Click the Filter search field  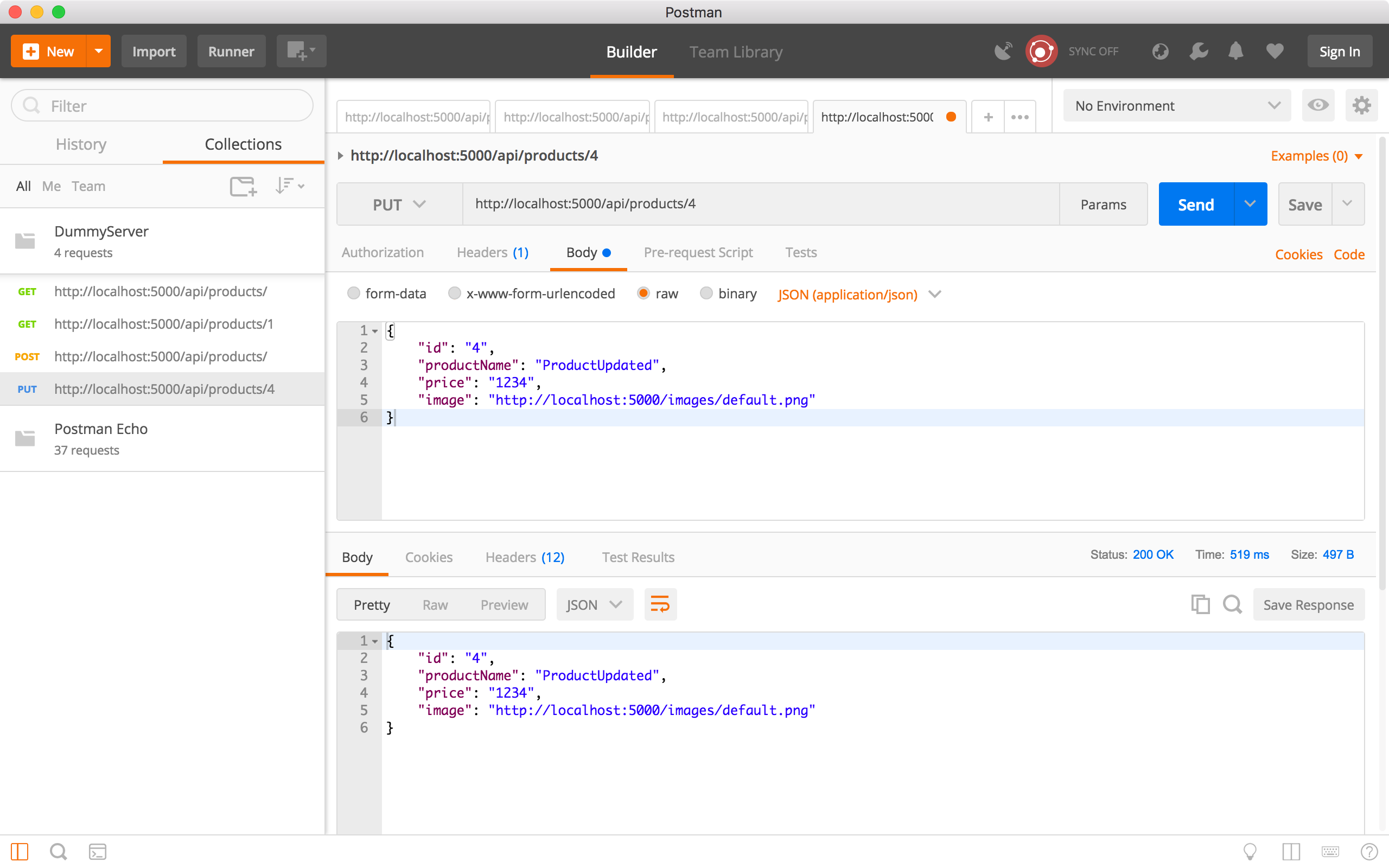coord(162,105)
